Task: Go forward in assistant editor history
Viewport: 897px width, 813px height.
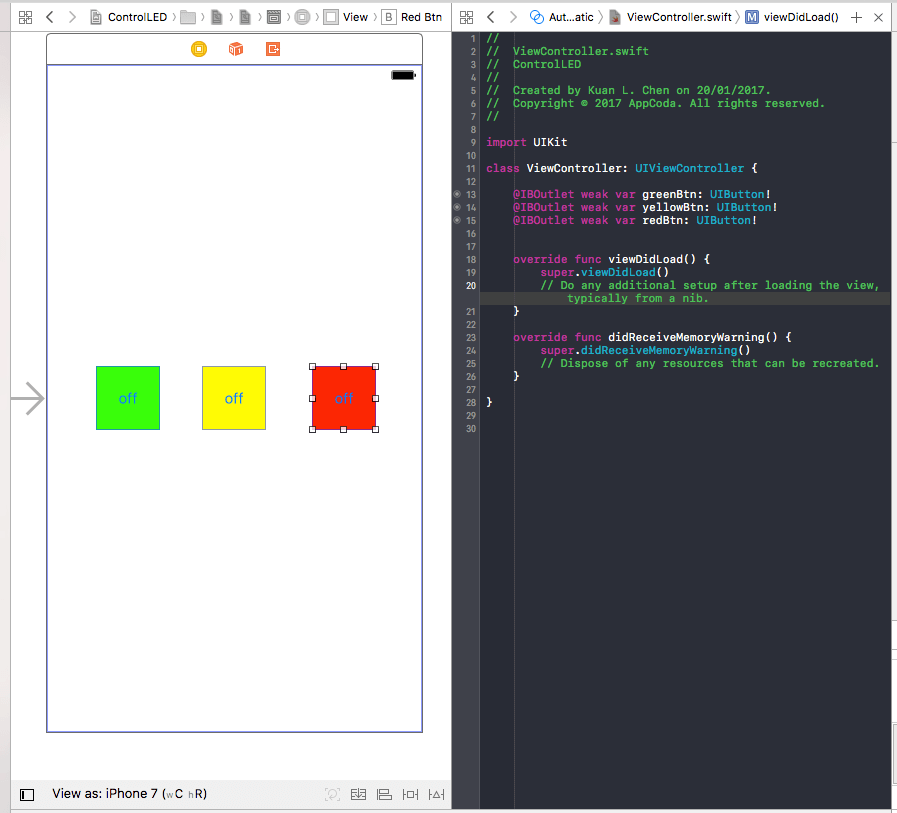Action: click(513, 17)
